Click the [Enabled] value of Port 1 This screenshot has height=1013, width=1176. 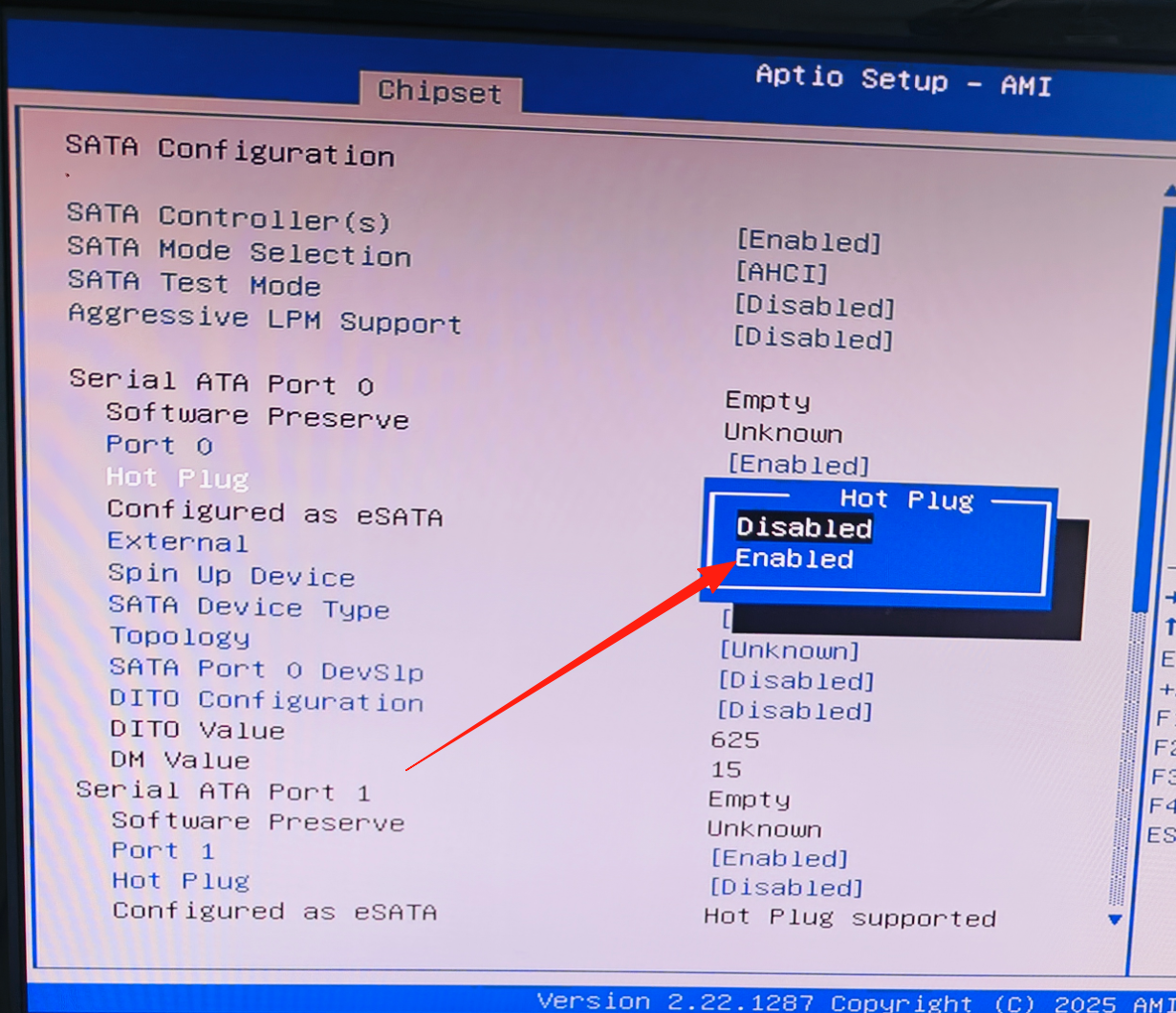click(x=780, y=858)
